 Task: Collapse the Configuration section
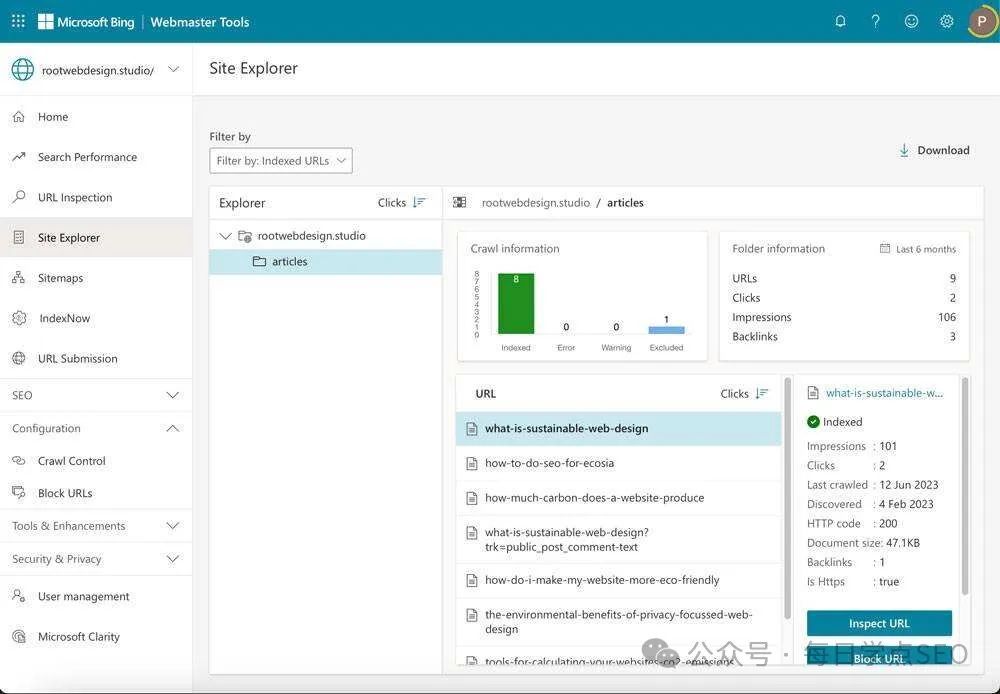coord(172,428)
